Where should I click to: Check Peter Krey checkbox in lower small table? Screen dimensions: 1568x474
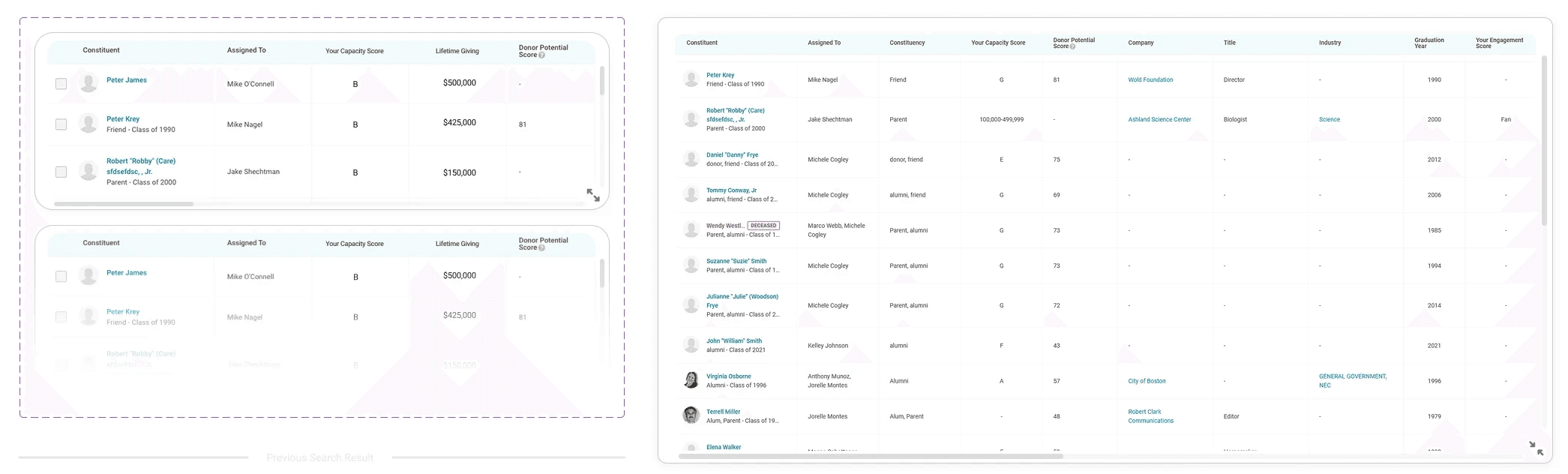tap(61, 317)
